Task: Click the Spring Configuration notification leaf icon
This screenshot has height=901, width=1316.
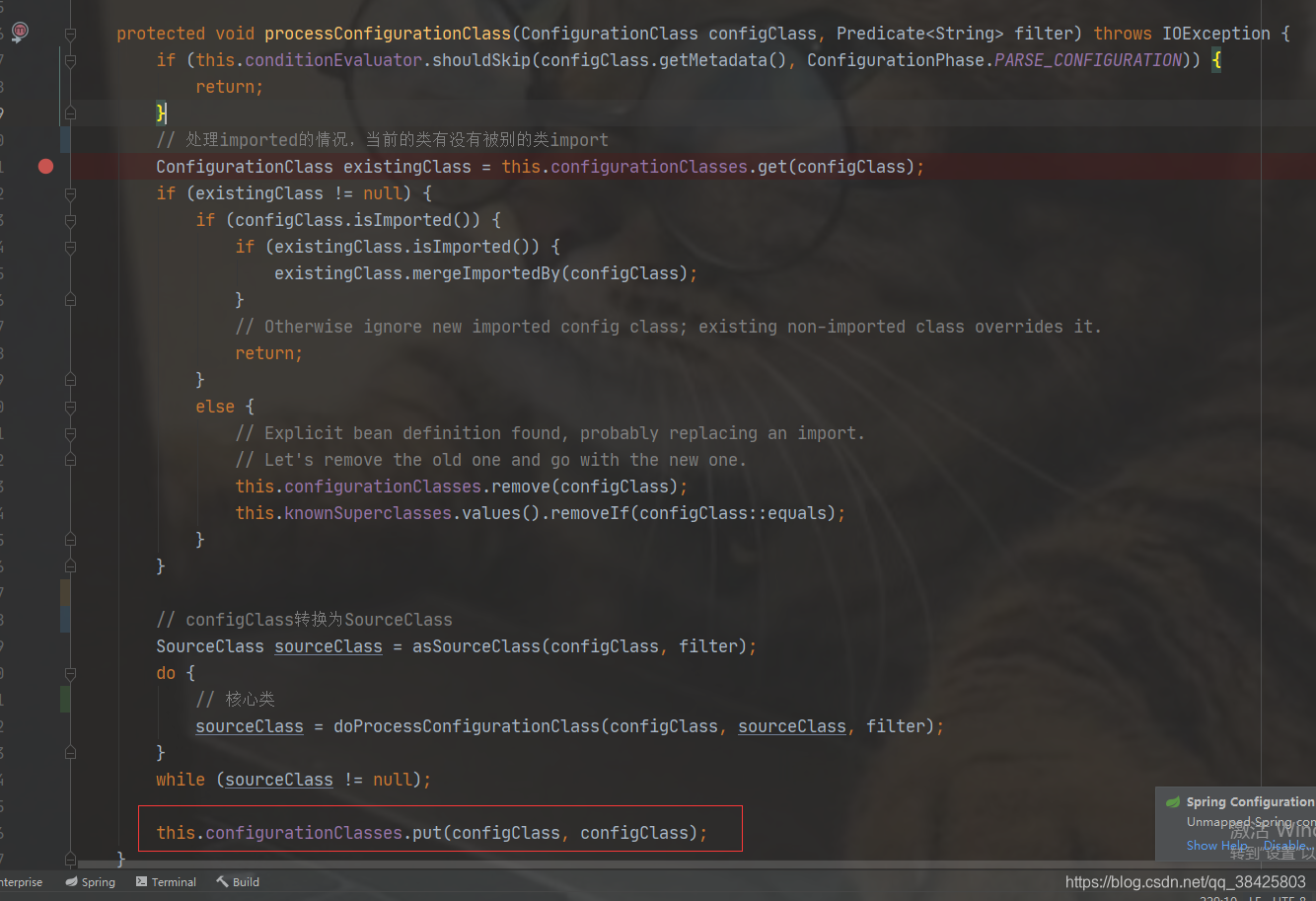Action: click(1172, 802)
